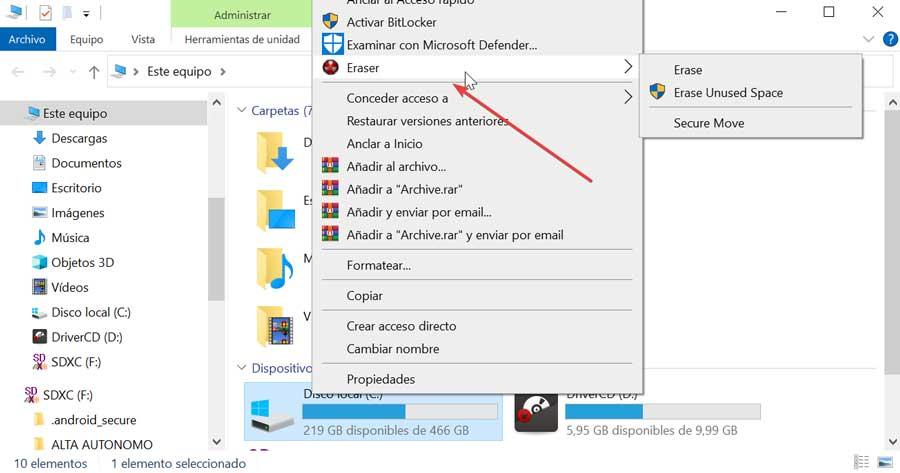Click the Properties checkmark icon in quick access toolbar
The image size is (900, 473).
pos(45,12)
